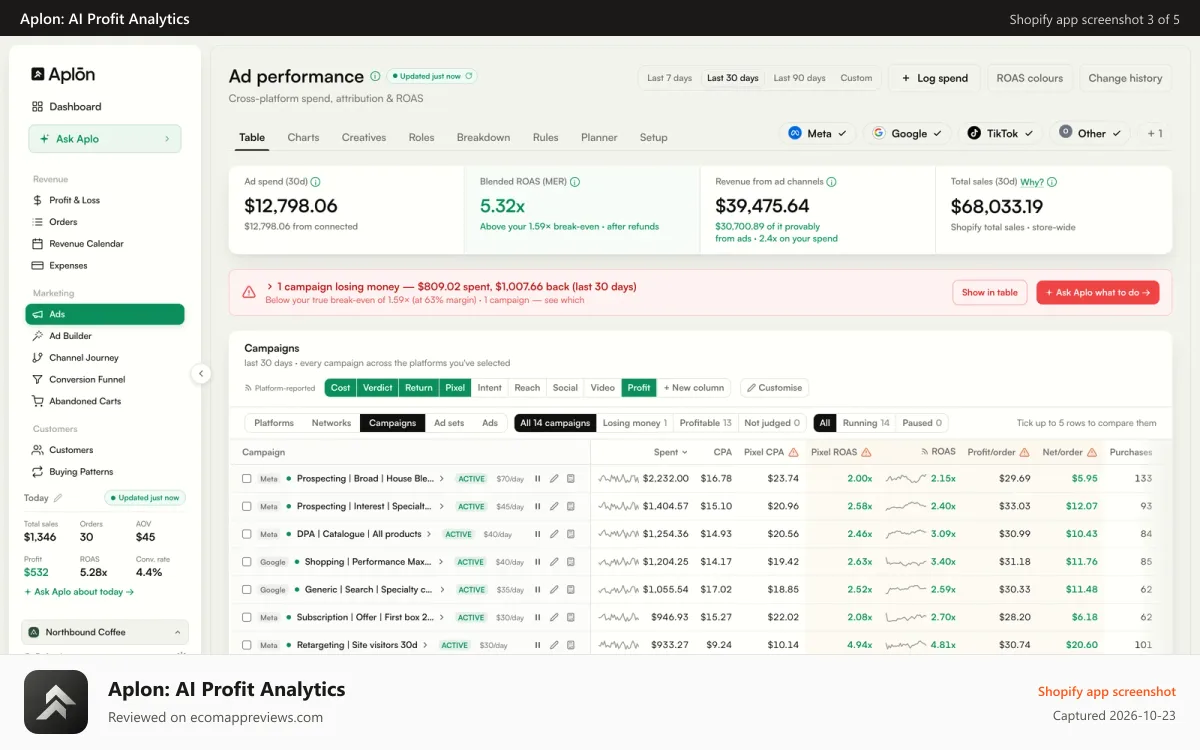This screenshot has width=1200, height=750.
Task: Open the Channel Journey branch icon
Action: click(37, 358)
